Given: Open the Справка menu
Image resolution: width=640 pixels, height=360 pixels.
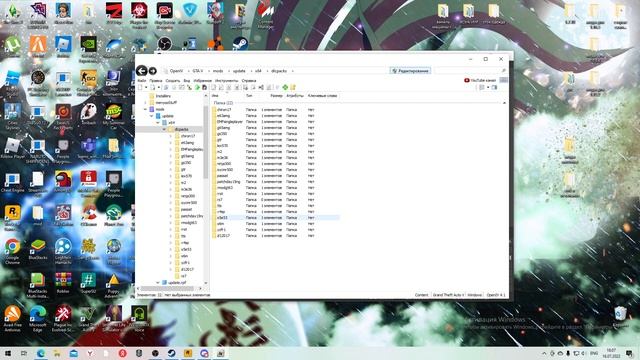Looking at the screenshot, I should click(249, 81).
